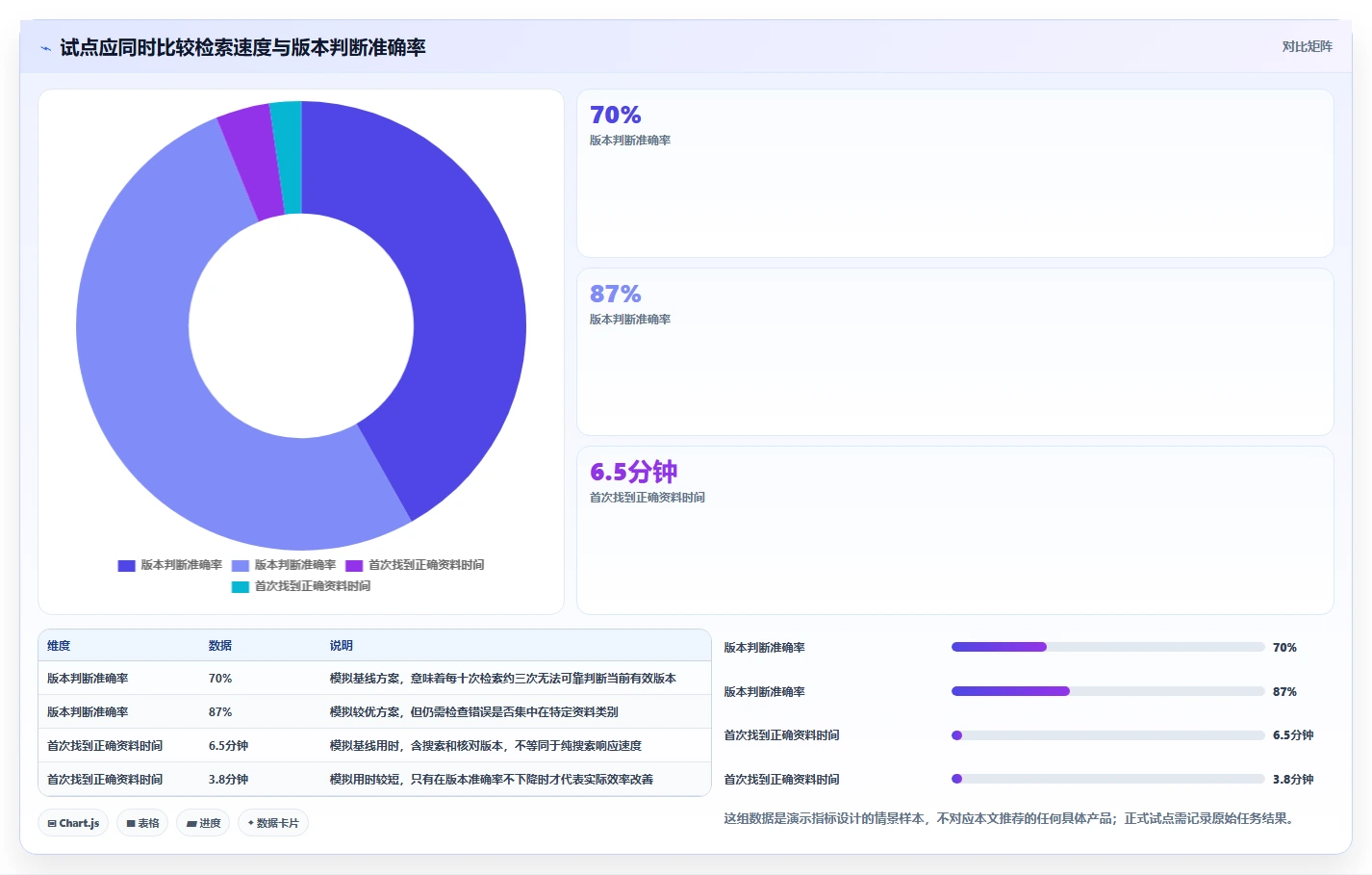Viewport: 1372px width, 875px height.
Task: Click the 表格 chip
Action: click(x=142, y=823)
